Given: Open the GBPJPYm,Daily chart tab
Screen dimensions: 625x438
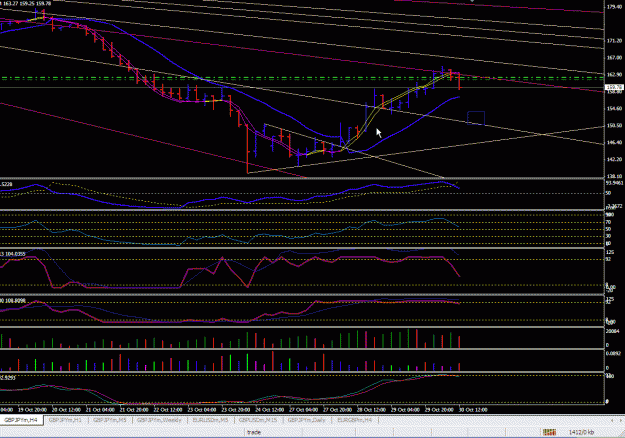Looking at the screenshot, I should tap(307, 420).
